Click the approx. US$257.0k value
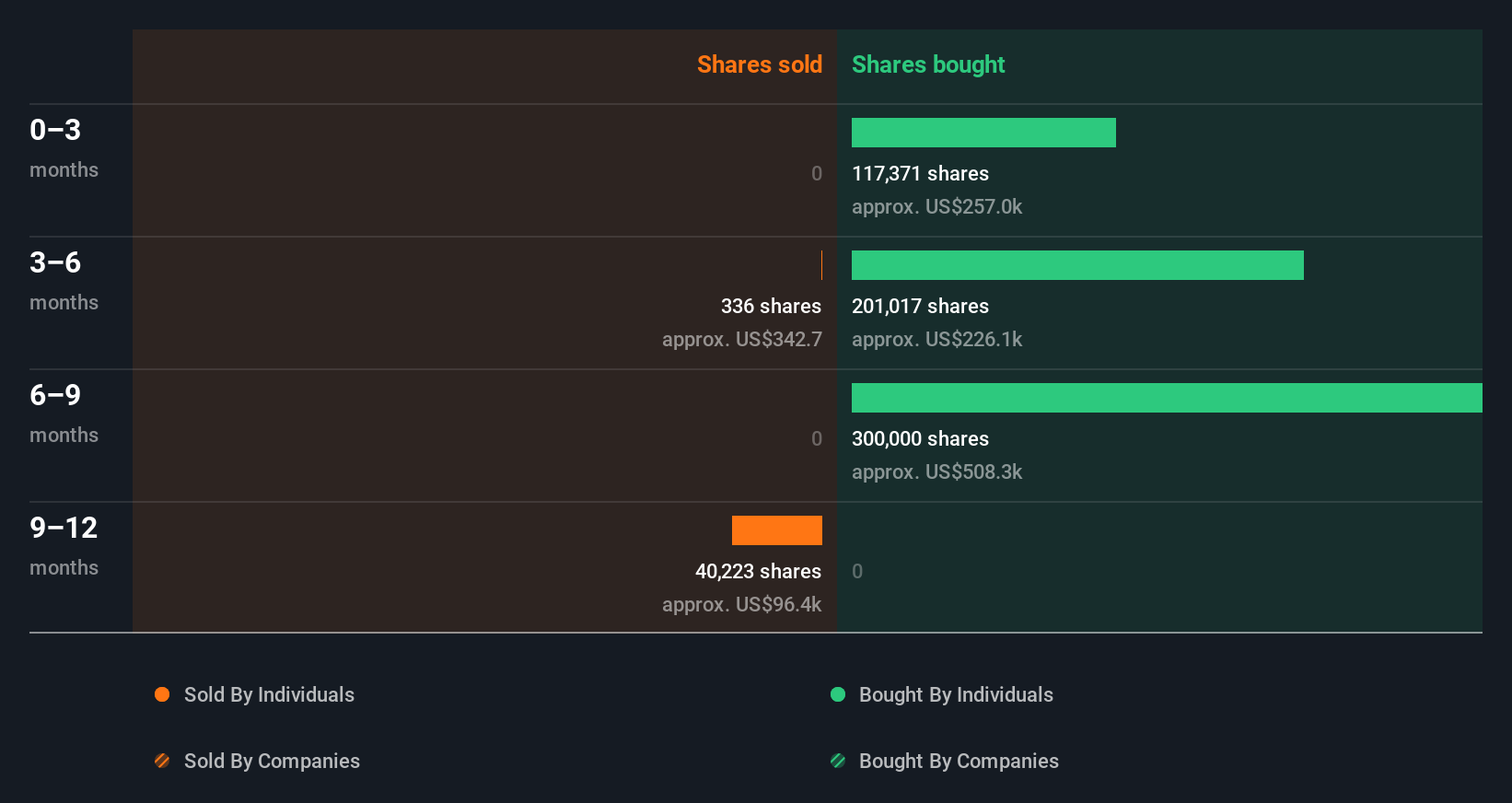This screenshot has height=803, width=1512. (x=936, y=206)
